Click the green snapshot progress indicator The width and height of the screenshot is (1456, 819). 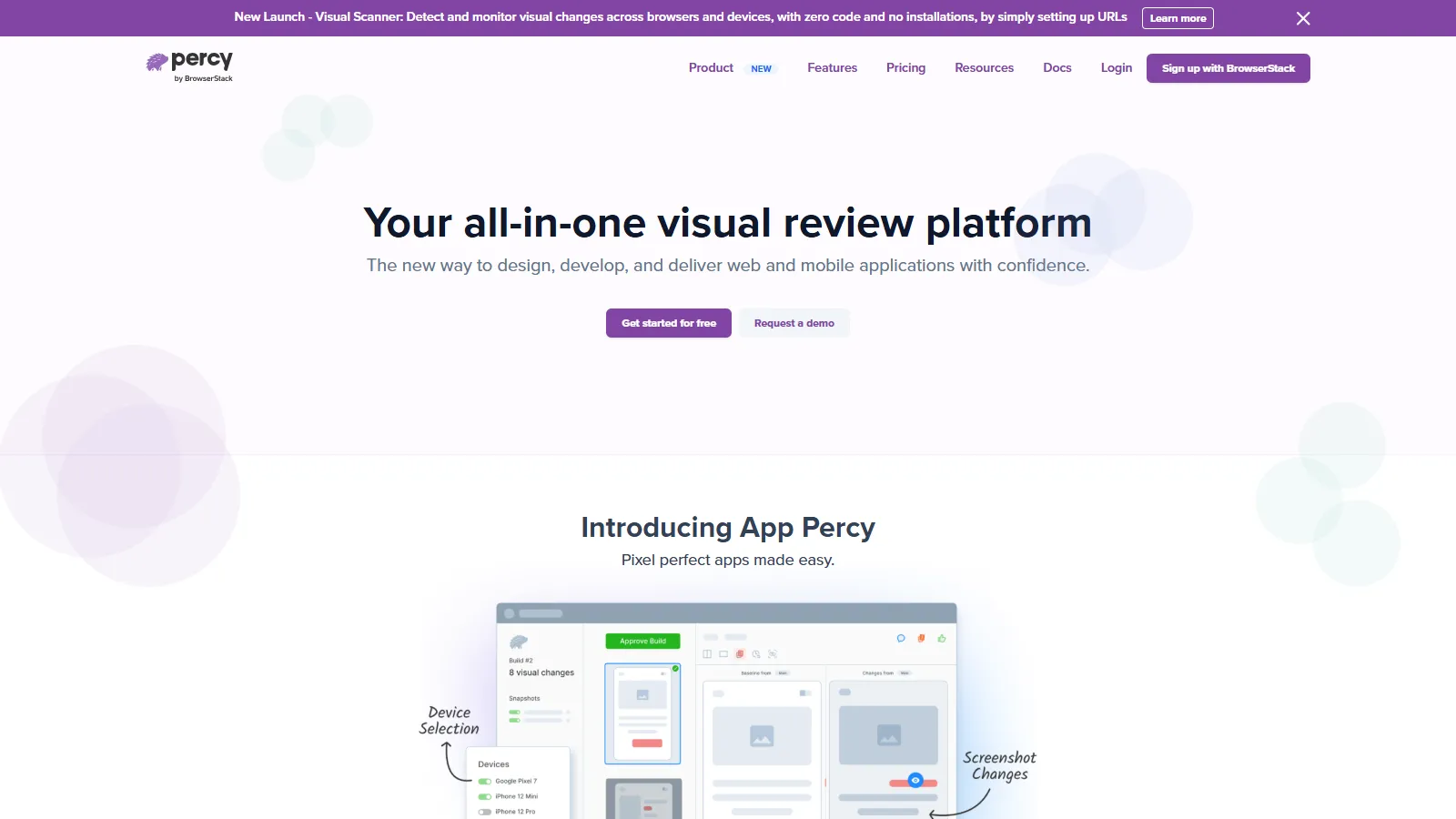click(514, 712)
